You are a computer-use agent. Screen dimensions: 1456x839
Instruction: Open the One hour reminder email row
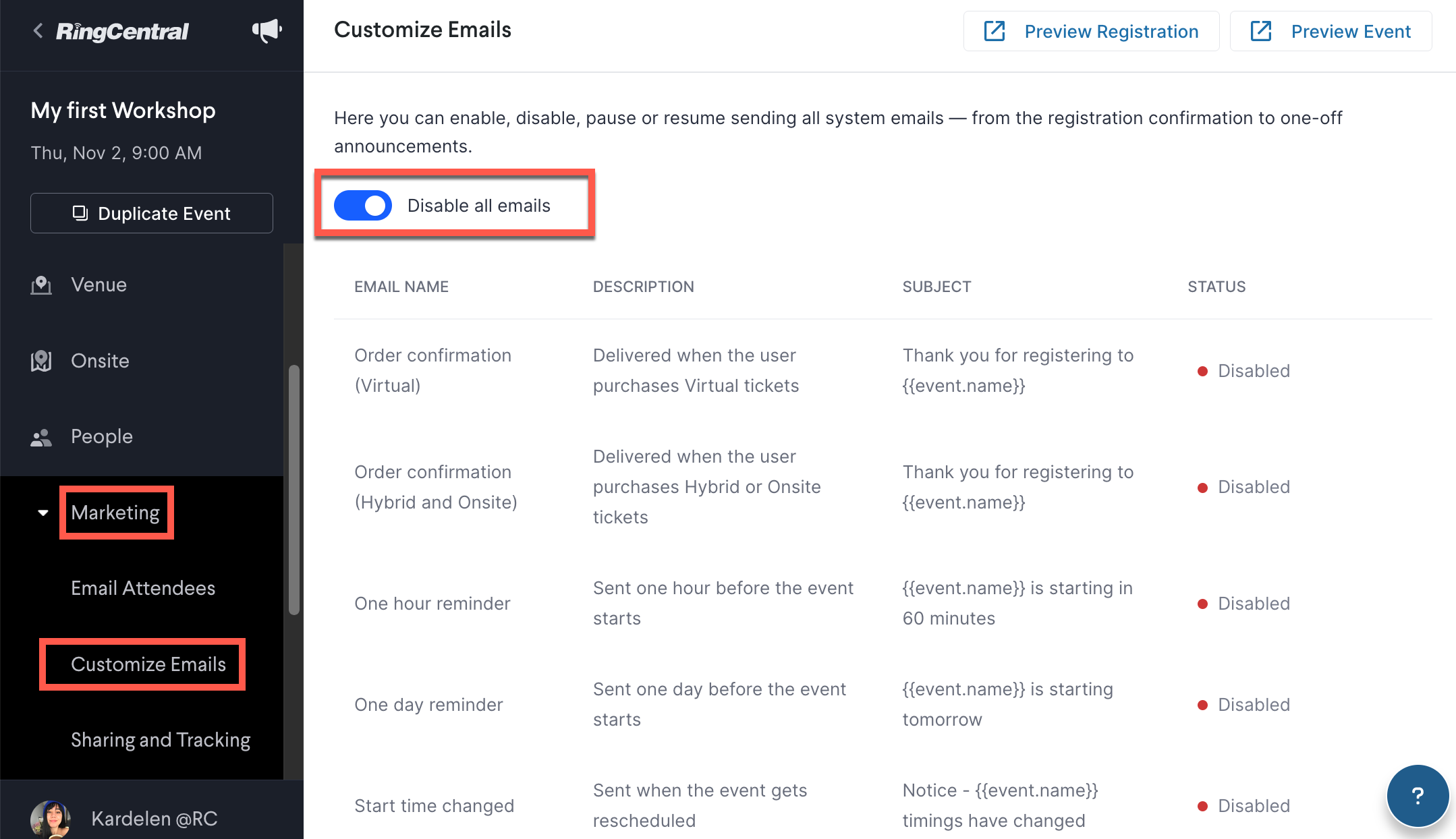[x=883, y=604]
